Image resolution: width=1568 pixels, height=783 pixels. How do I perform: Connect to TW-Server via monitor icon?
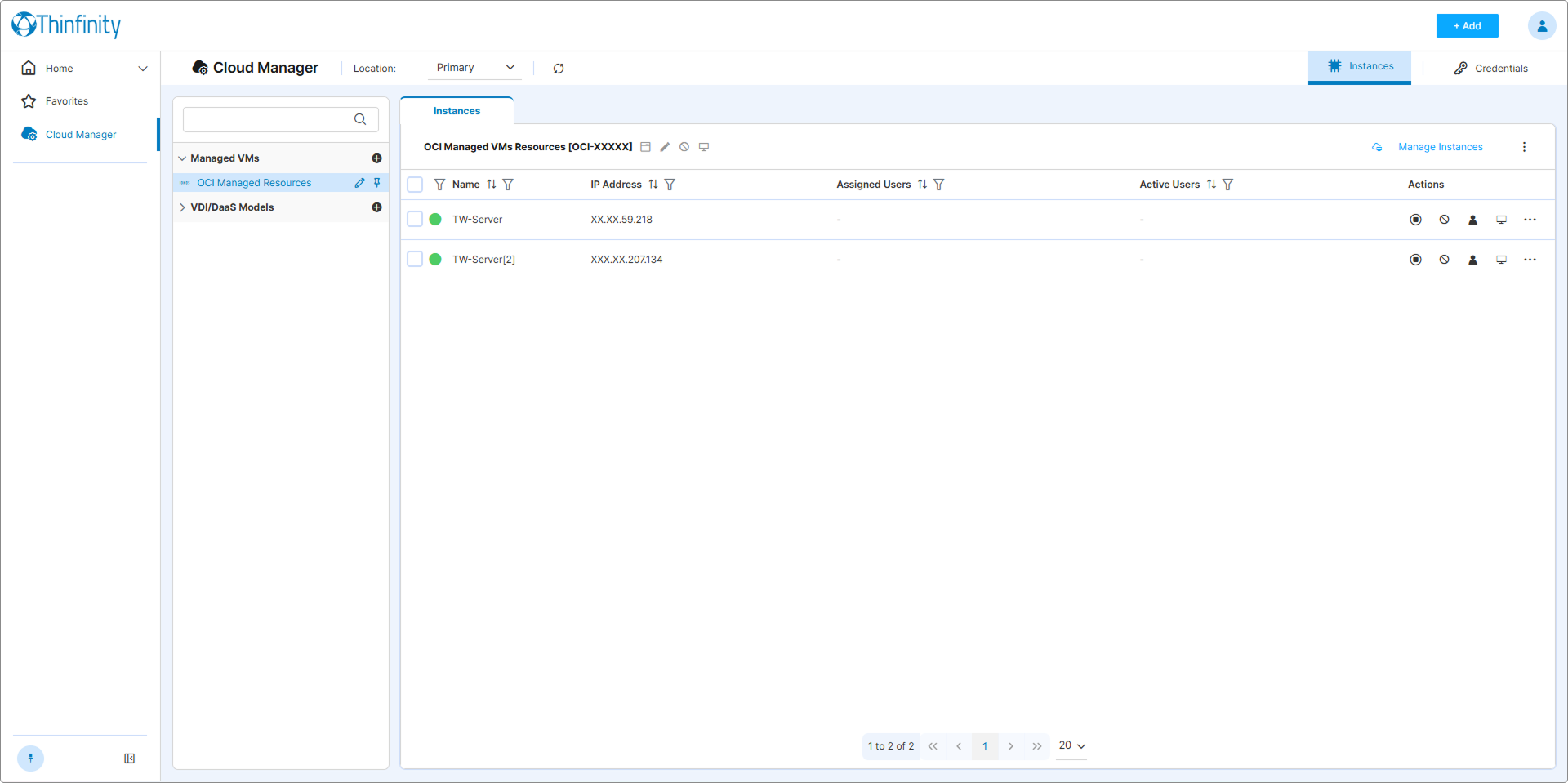tap(1502, 220)
